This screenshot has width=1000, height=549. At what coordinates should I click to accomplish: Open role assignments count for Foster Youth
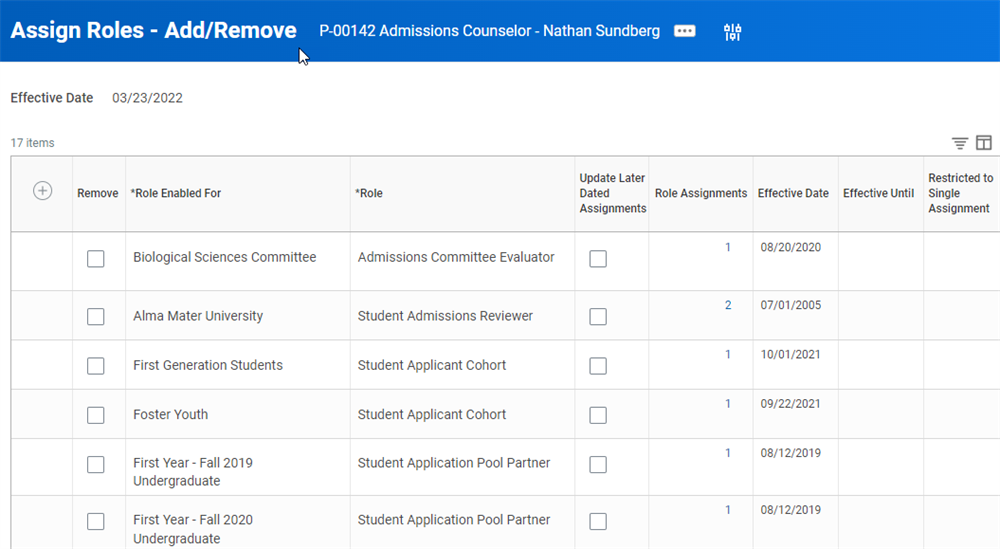pos(728,404)
